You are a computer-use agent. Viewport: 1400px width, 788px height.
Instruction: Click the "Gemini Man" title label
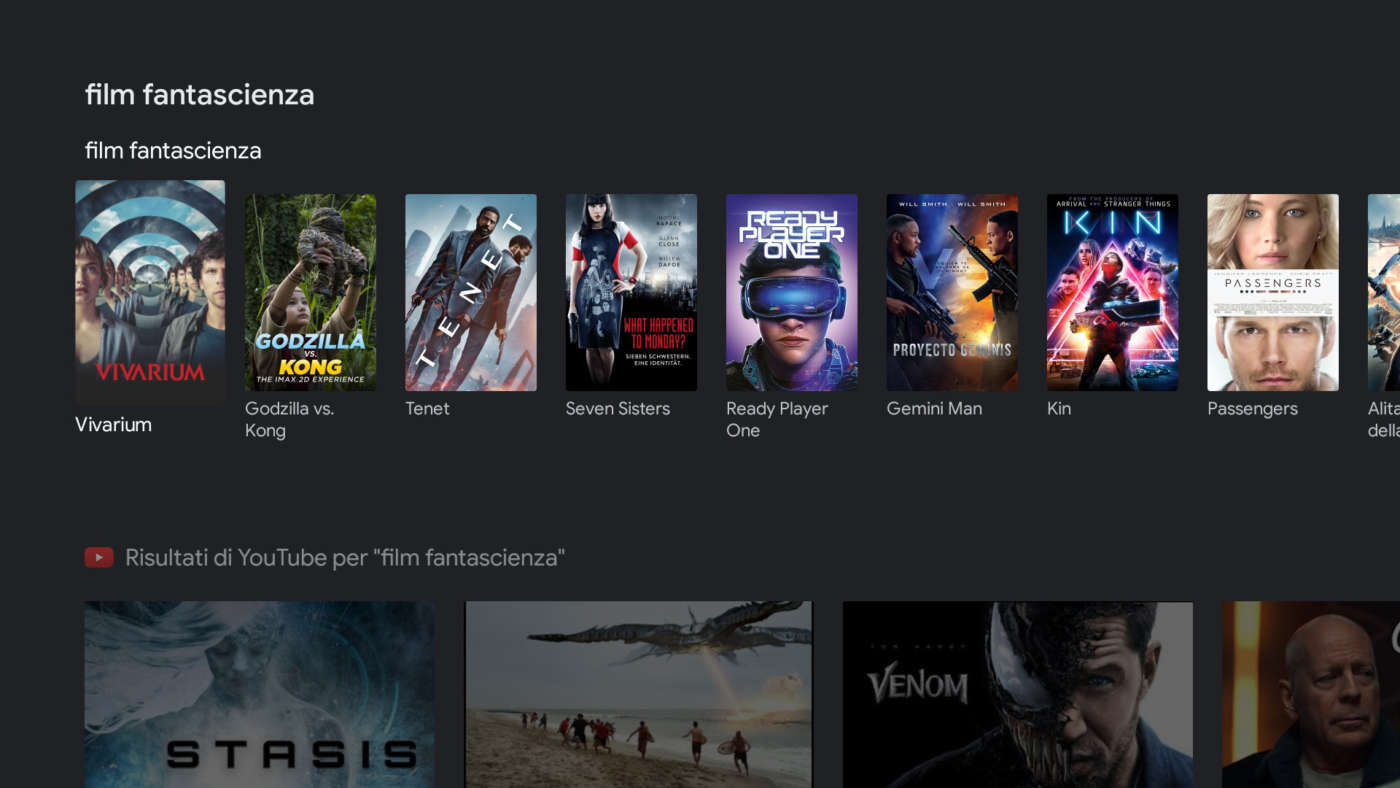point(934,409)
